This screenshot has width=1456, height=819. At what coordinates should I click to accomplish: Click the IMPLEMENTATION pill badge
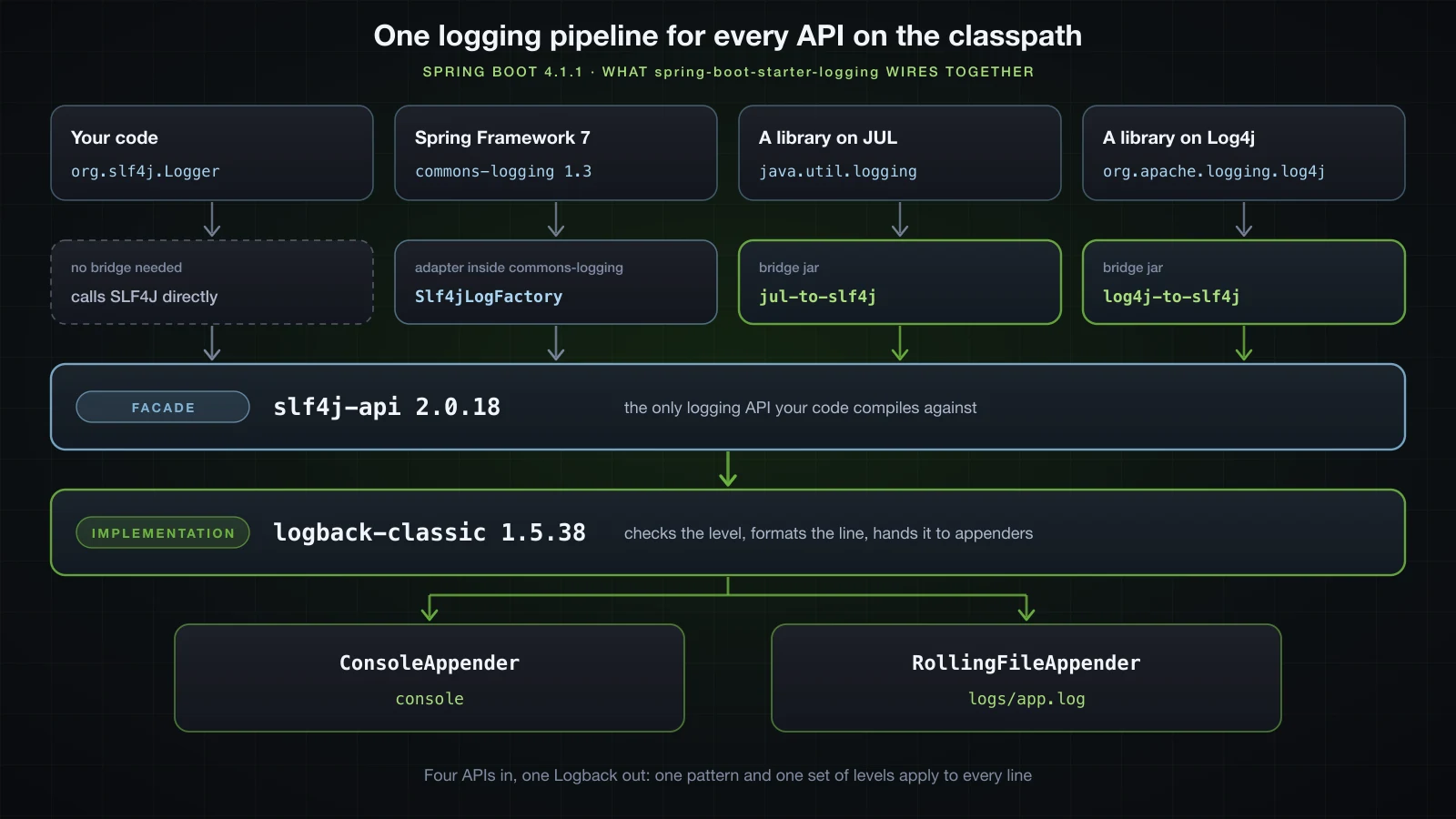(x=163, y=532)
